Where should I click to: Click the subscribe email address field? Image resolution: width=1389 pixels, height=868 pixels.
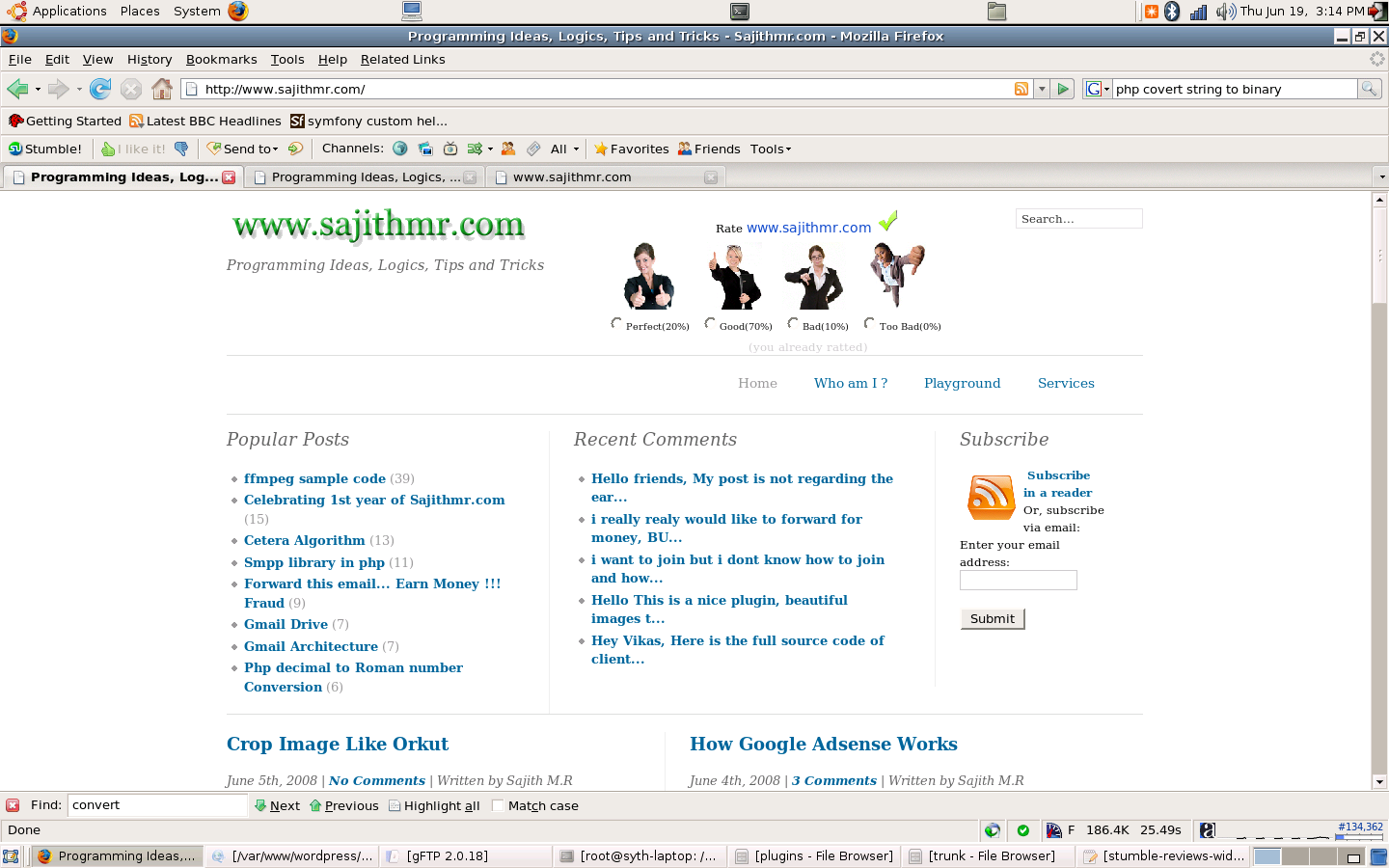(x=1019, y=581)
